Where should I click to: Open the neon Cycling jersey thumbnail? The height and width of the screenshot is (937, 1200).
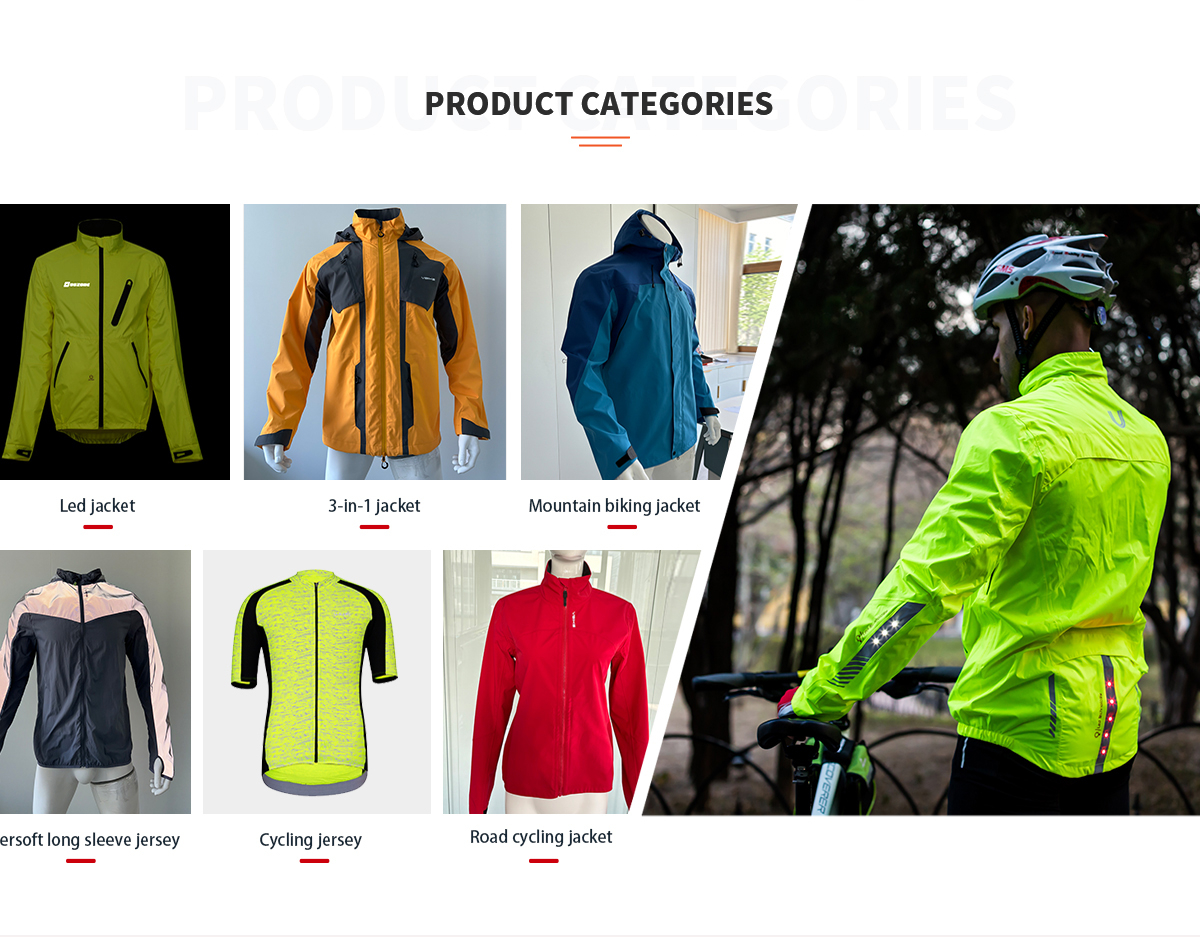317,682
